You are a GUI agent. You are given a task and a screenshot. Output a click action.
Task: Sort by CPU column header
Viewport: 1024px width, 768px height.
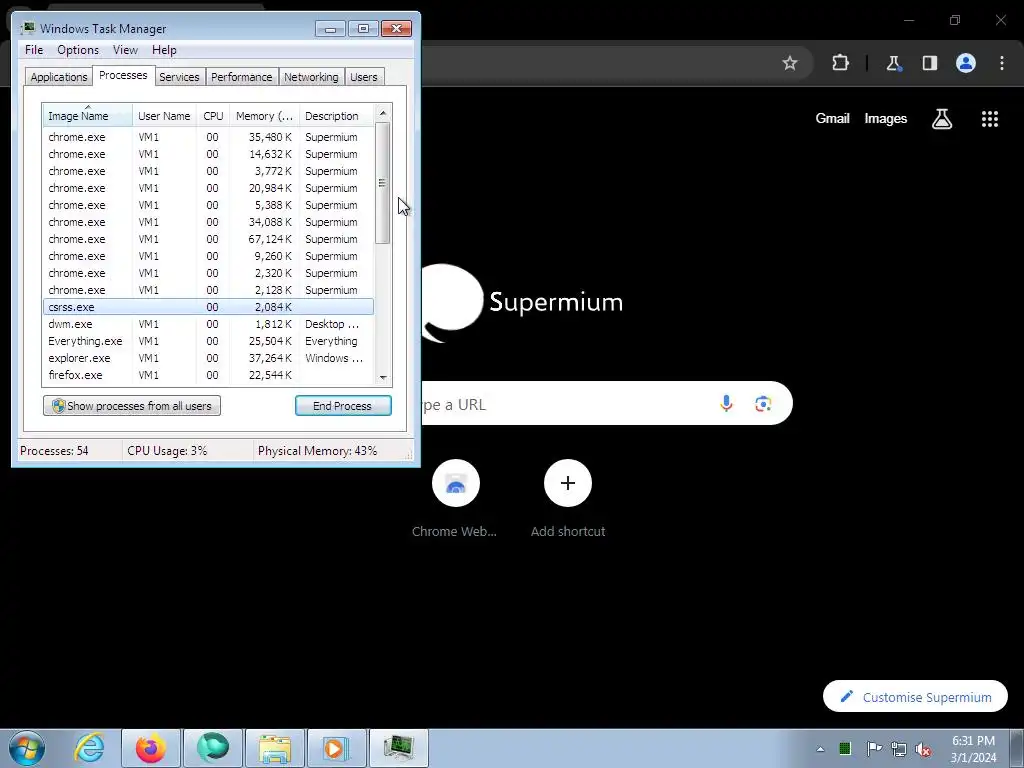[x=214, y=116]
